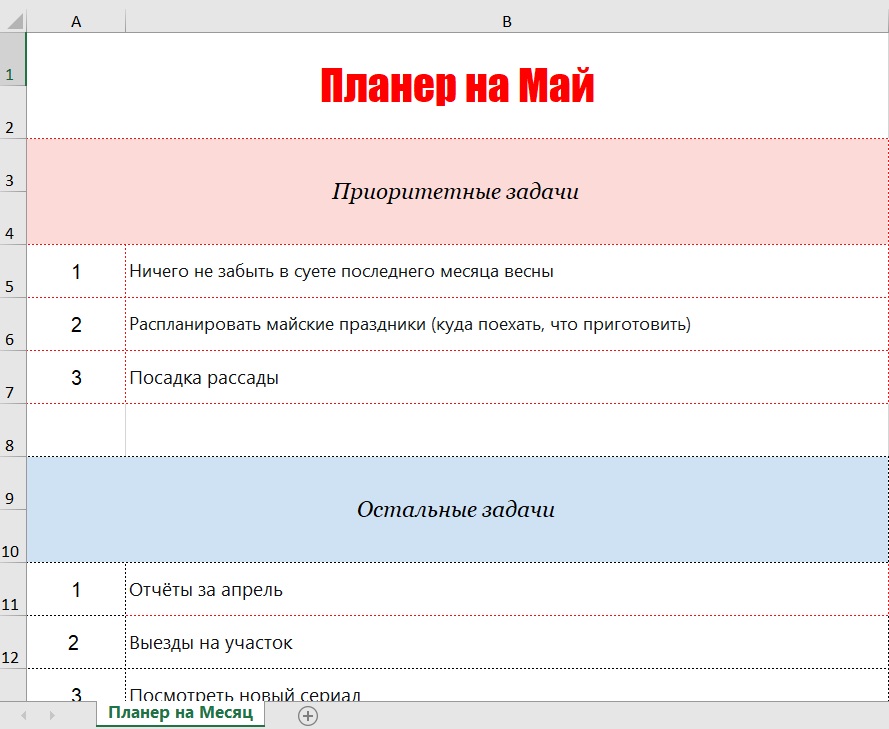Click the add new sheet plus icon

[x=308, y=715]
